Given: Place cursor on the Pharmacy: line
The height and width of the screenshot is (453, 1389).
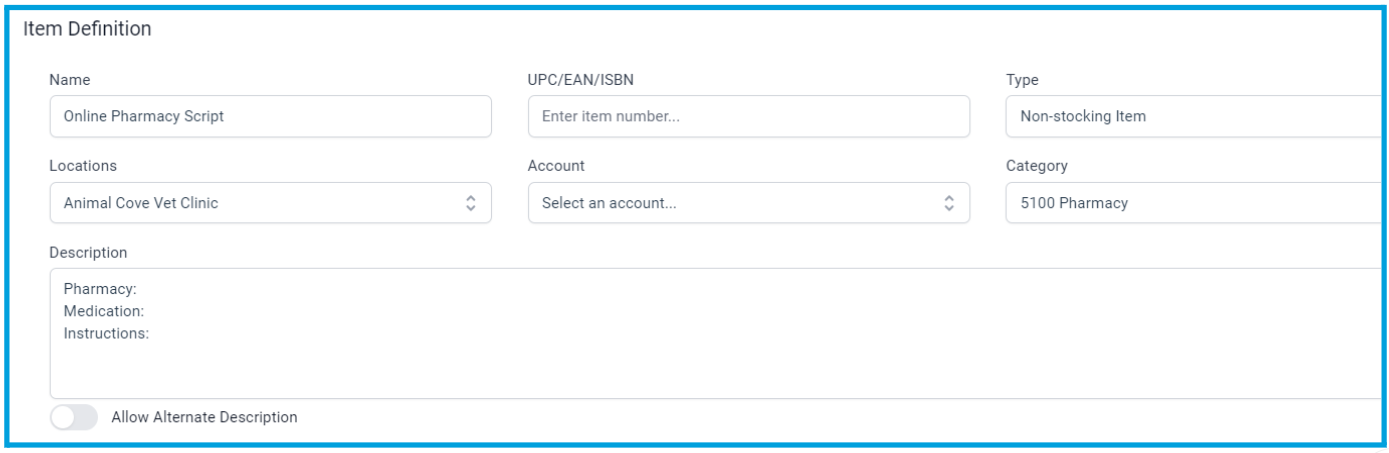Looking at the screenshot, I should tap(100, 289).
